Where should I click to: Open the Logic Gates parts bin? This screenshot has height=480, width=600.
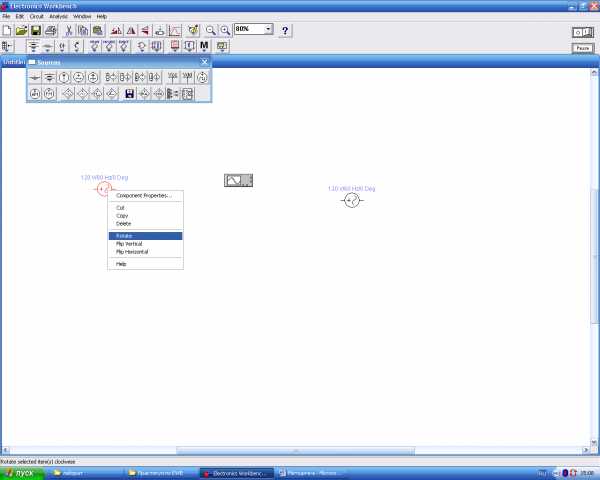pyautogui.click(x=142, y=46)
